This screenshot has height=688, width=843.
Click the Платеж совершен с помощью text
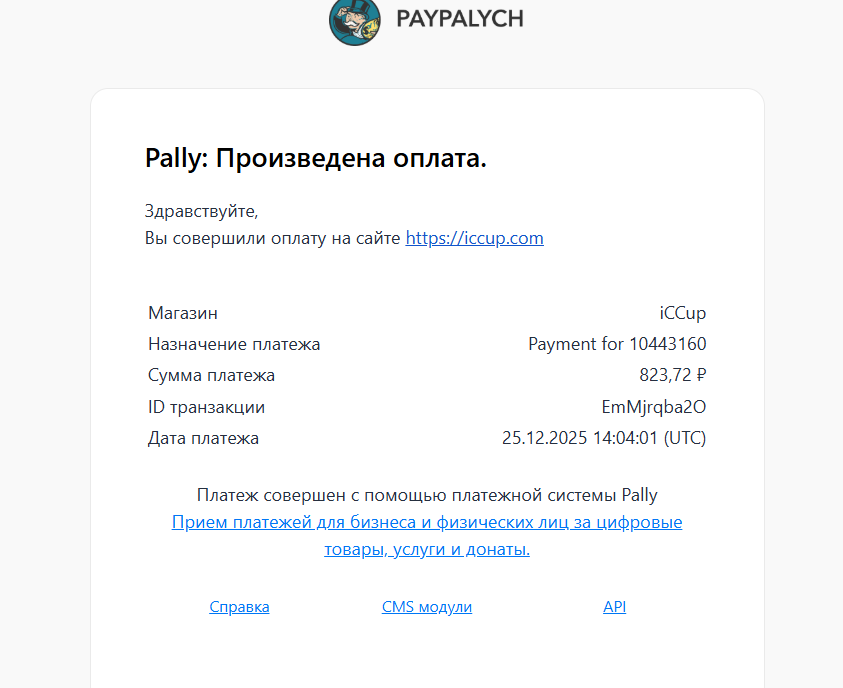tap(427, 495)
